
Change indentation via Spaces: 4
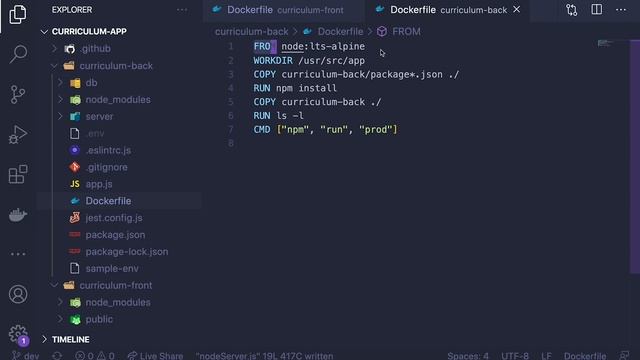click(468, 356)
